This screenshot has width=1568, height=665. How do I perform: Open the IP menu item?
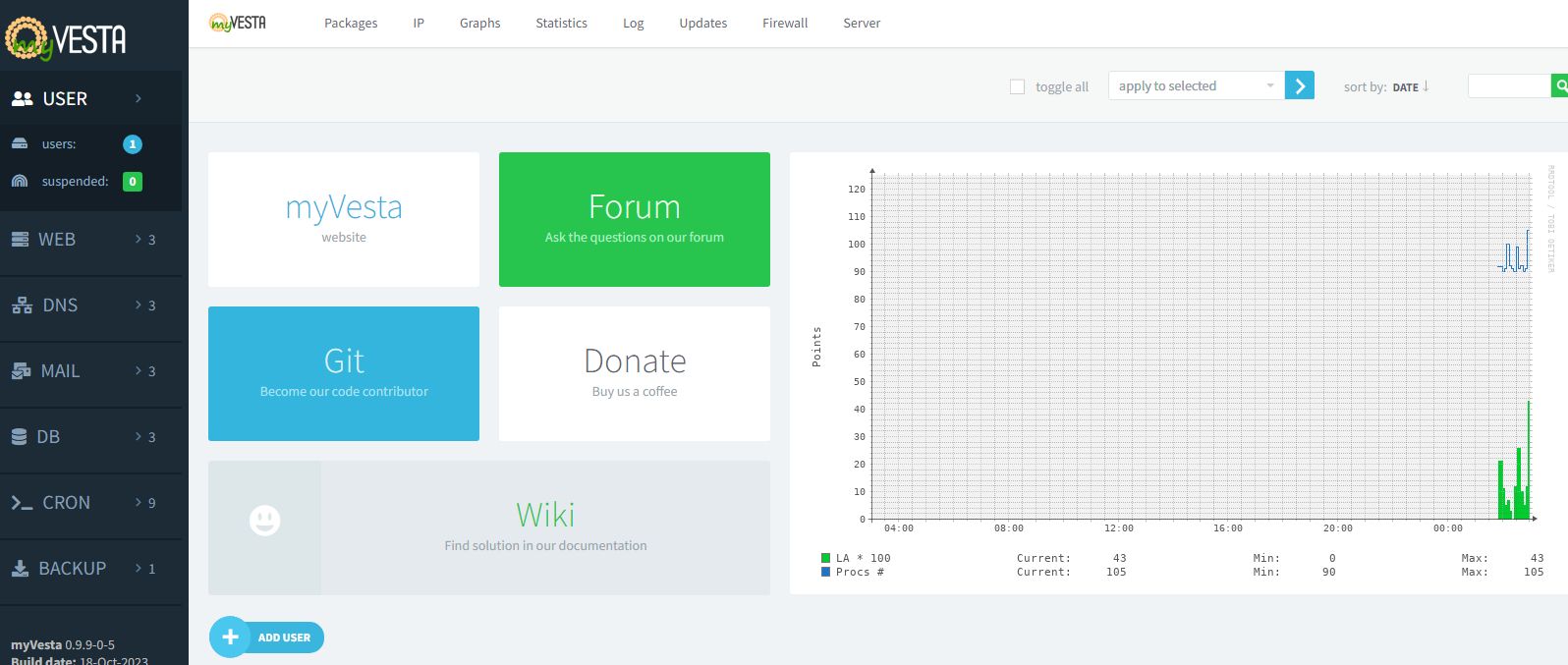(x=419, y=23)
